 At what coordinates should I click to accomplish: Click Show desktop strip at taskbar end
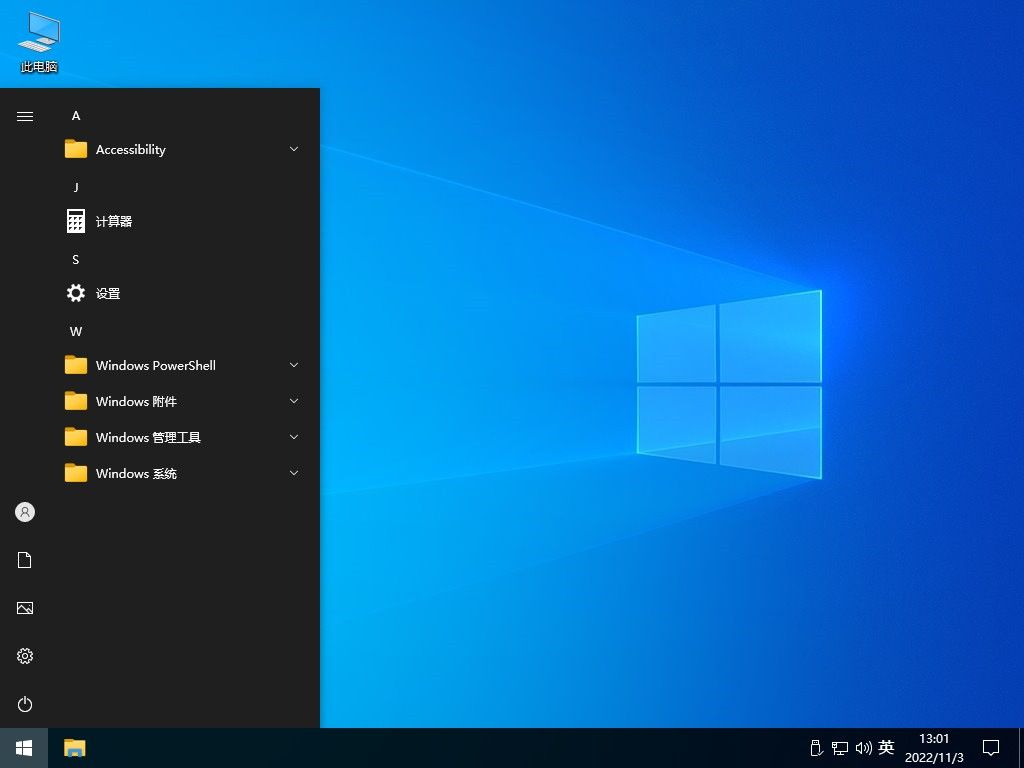(x=1021, y=748)
